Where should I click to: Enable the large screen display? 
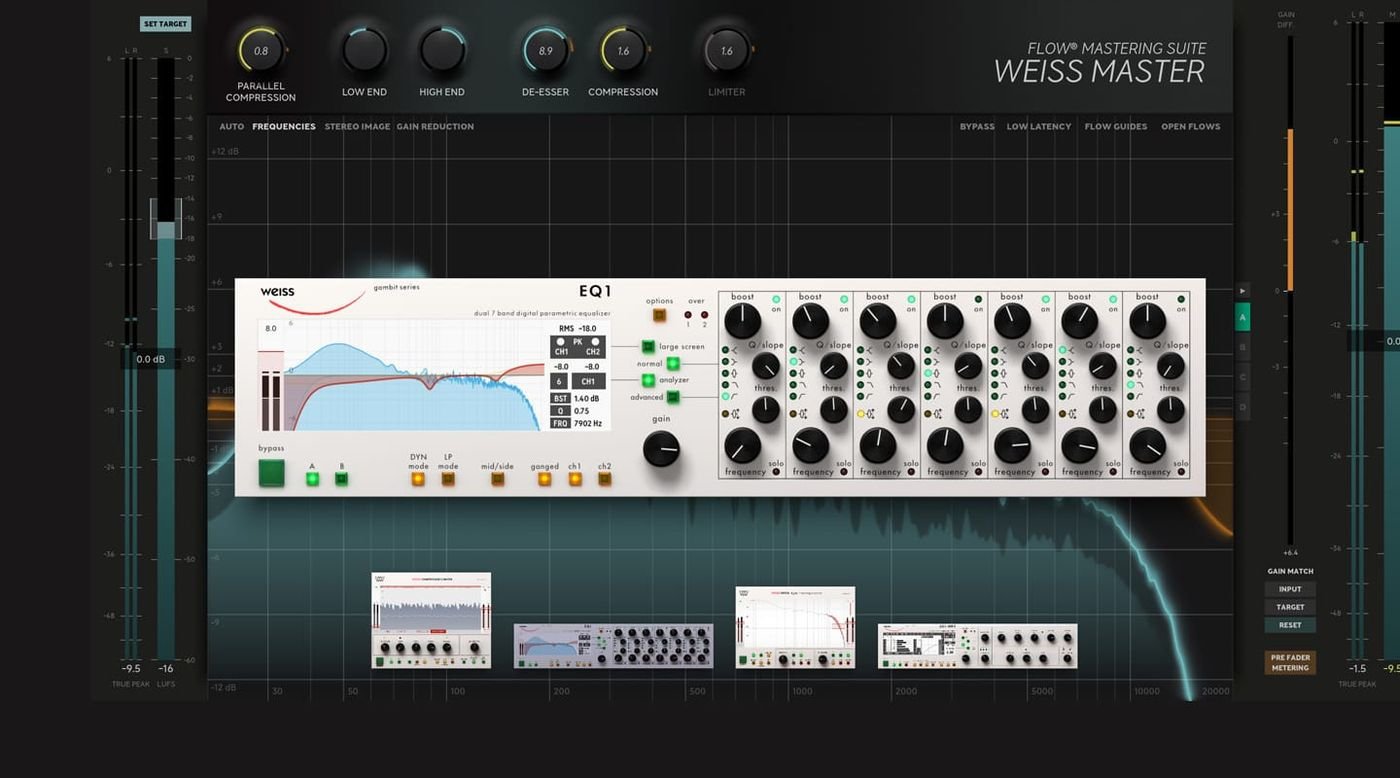[x=648, y=347]
